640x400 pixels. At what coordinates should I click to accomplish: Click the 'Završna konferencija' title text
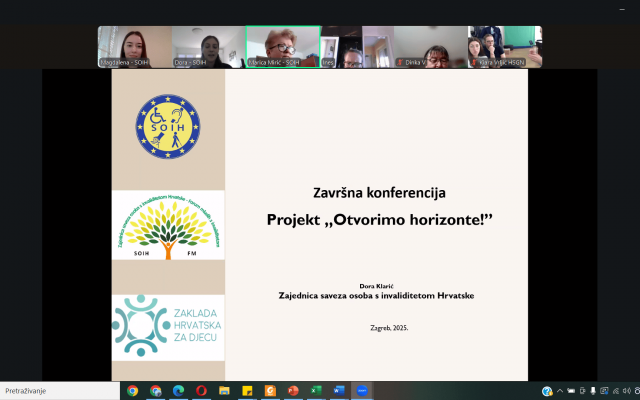[x=379, y=193]
